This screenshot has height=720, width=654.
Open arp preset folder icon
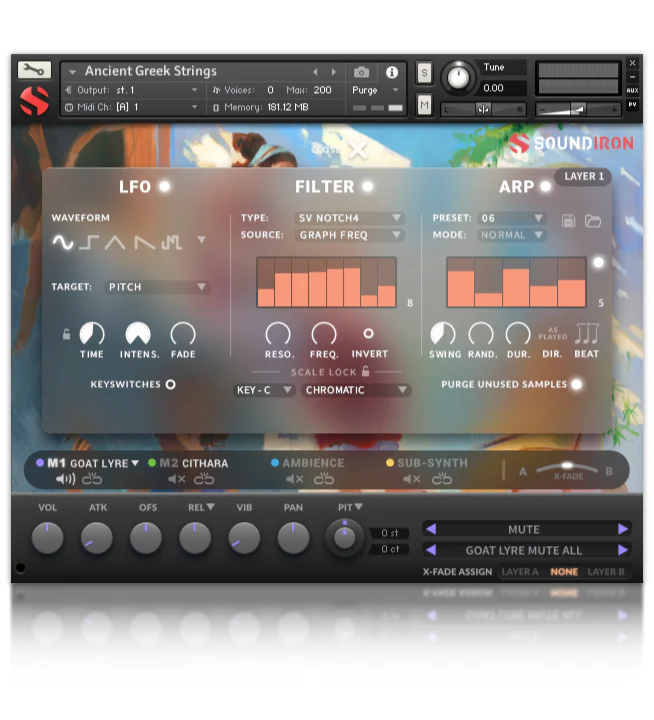pos(593,220)
